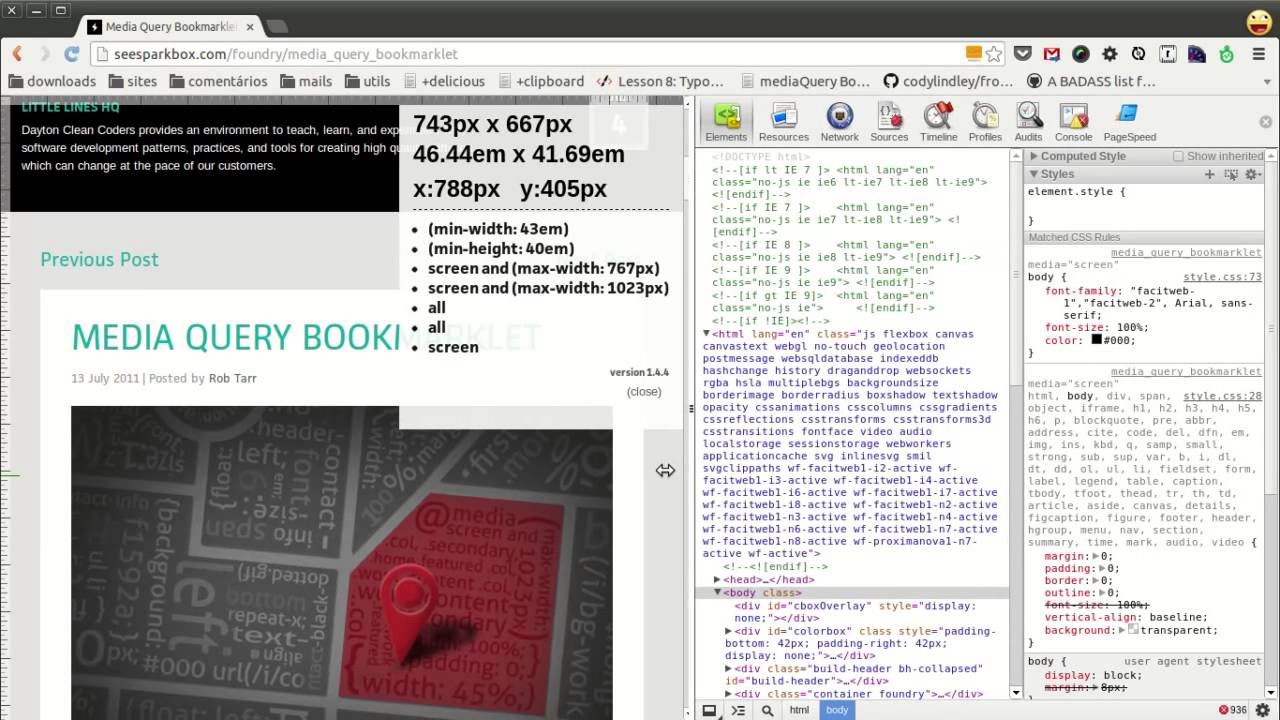Viewport: 1280px width, 720px height.
Task: Open the Resources panel
Action: (784, 122)
